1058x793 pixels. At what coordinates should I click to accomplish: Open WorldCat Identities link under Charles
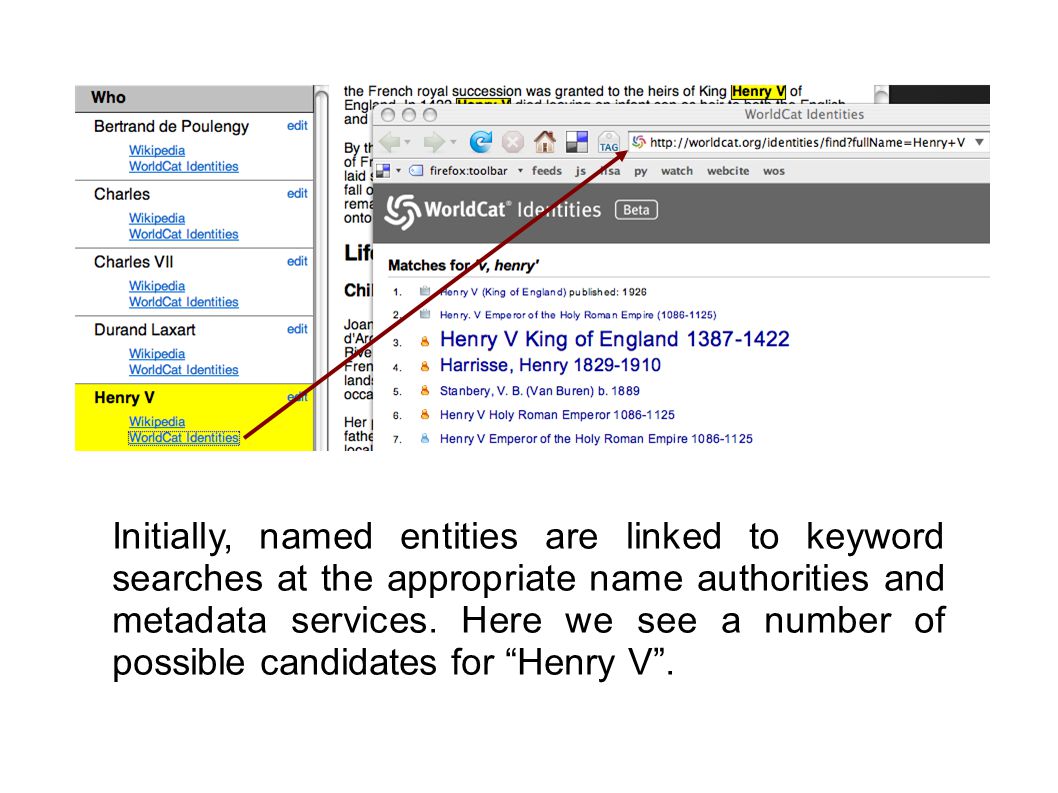tap(184, 234)
